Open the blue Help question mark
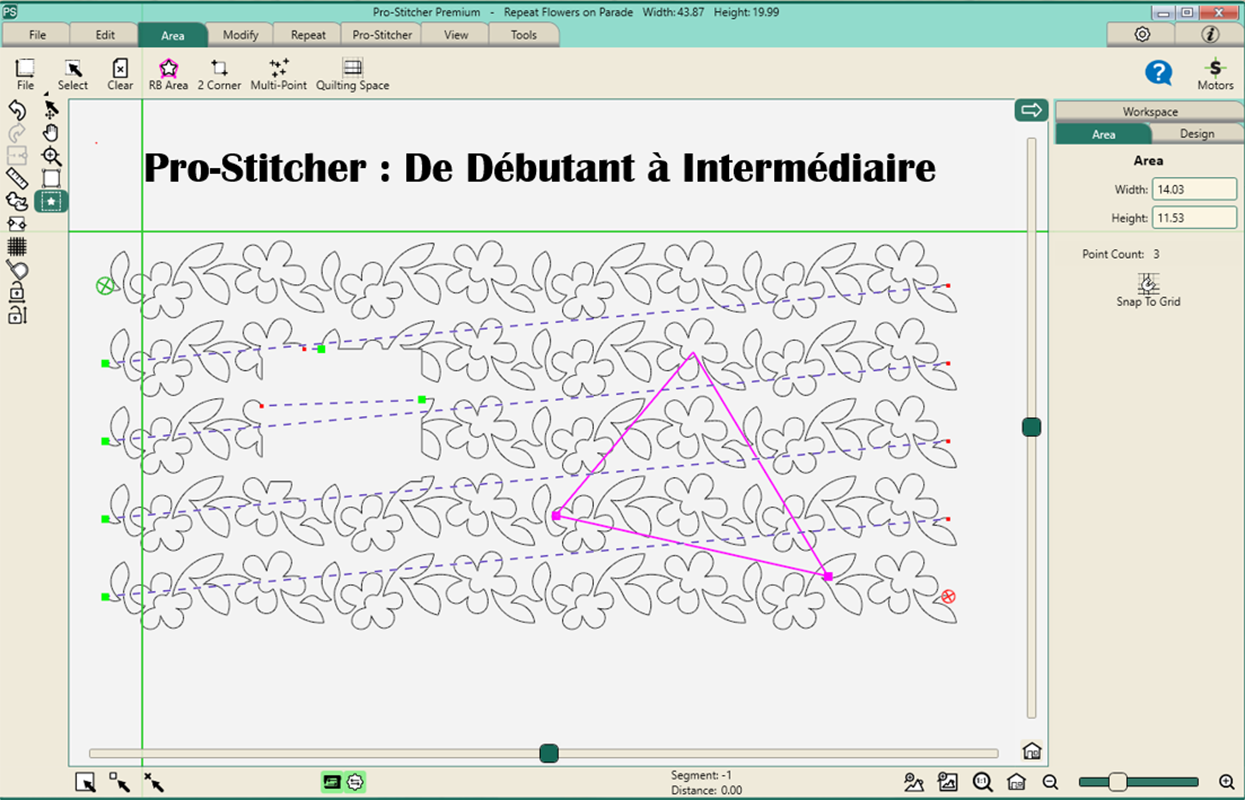Image resolution: width=1245 pixels, height=800 pixels. (1158, 72)
